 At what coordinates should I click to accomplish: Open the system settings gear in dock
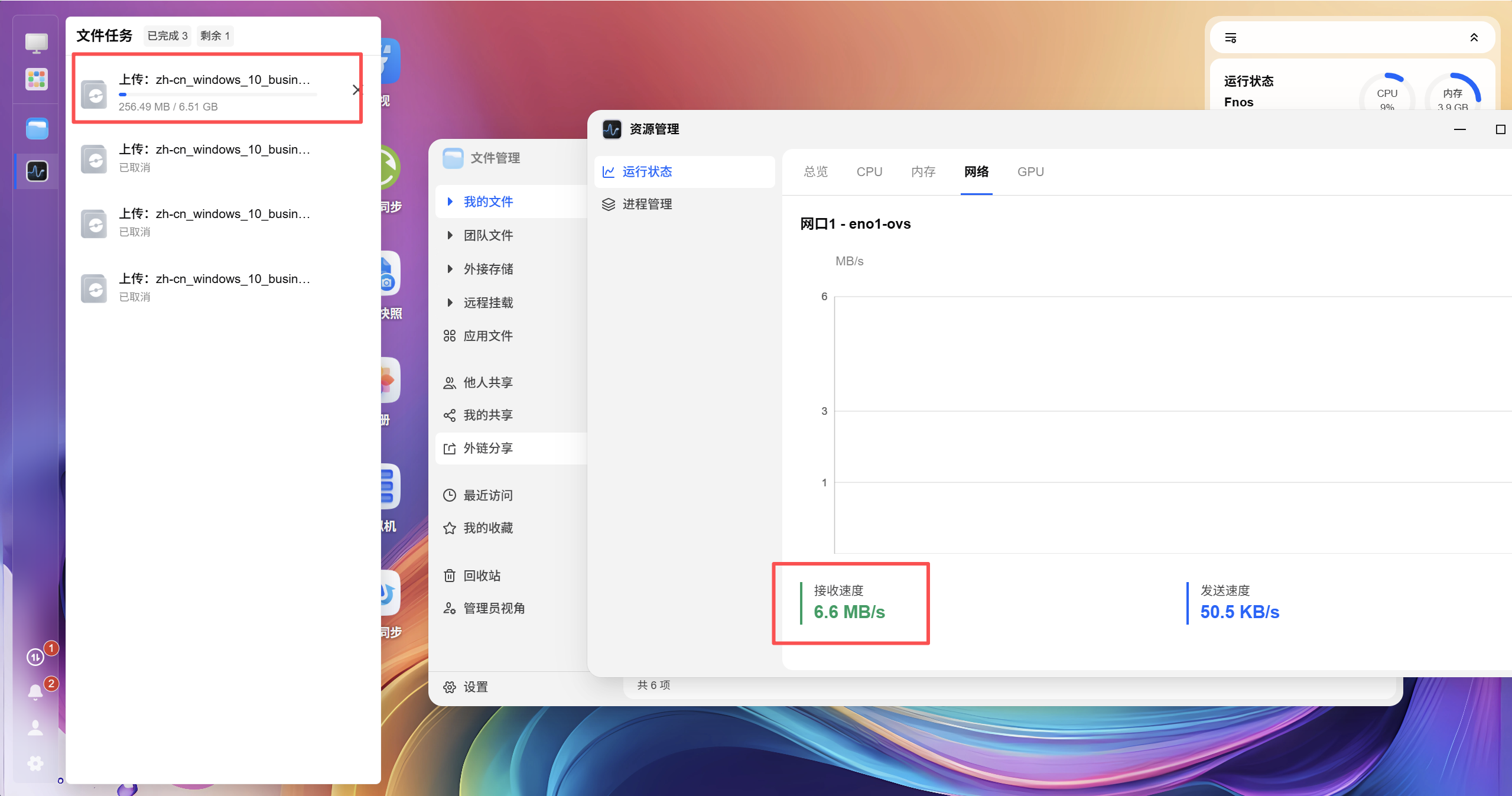coord(35,763)
